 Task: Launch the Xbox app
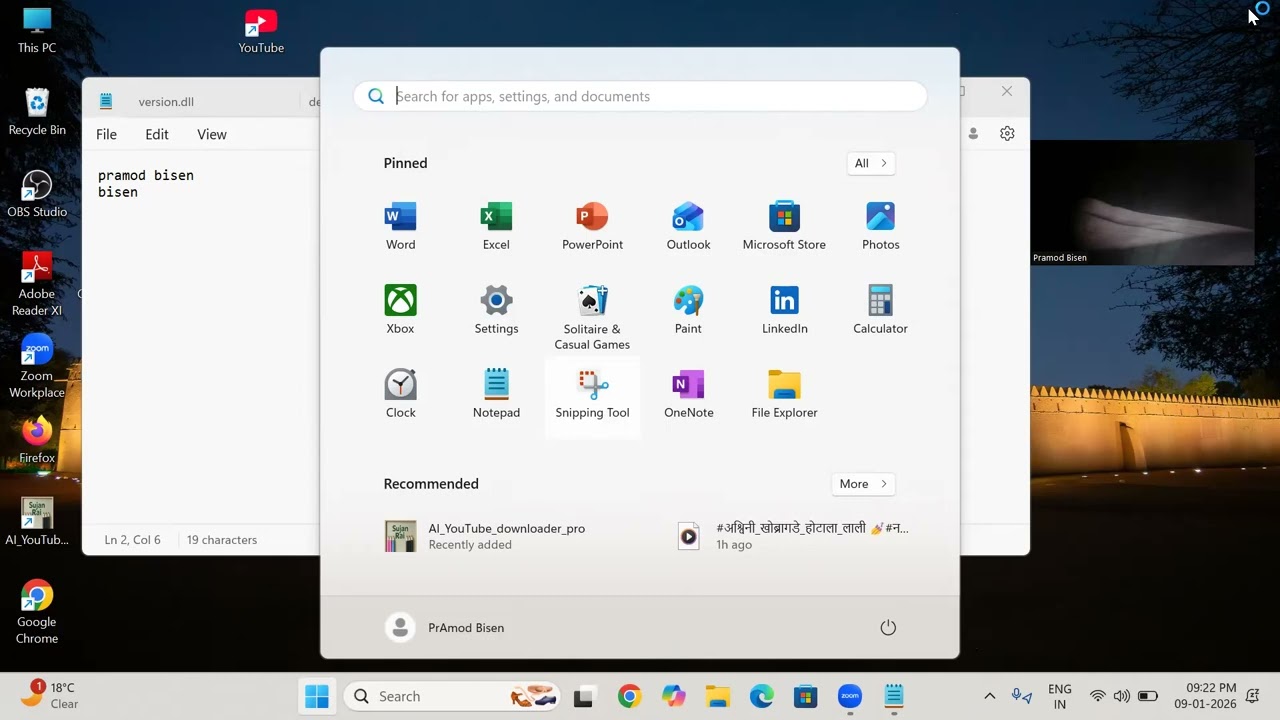point(400,311)
